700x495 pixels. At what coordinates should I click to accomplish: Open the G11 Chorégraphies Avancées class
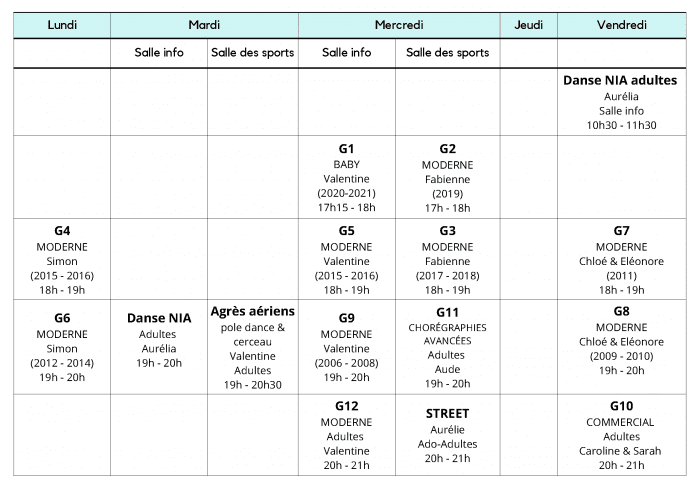(x=447, y=347)
